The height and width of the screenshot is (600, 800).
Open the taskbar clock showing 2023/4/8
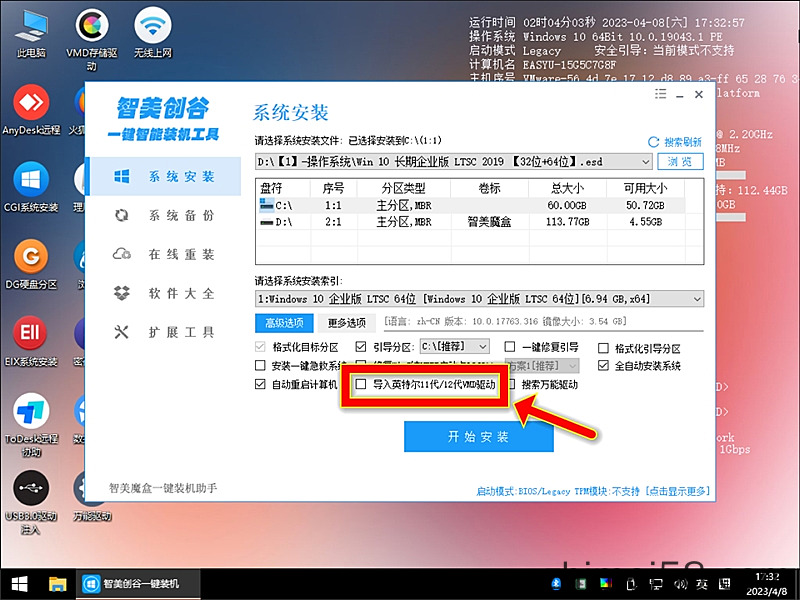pyautogui.click(x=767, y=584)
